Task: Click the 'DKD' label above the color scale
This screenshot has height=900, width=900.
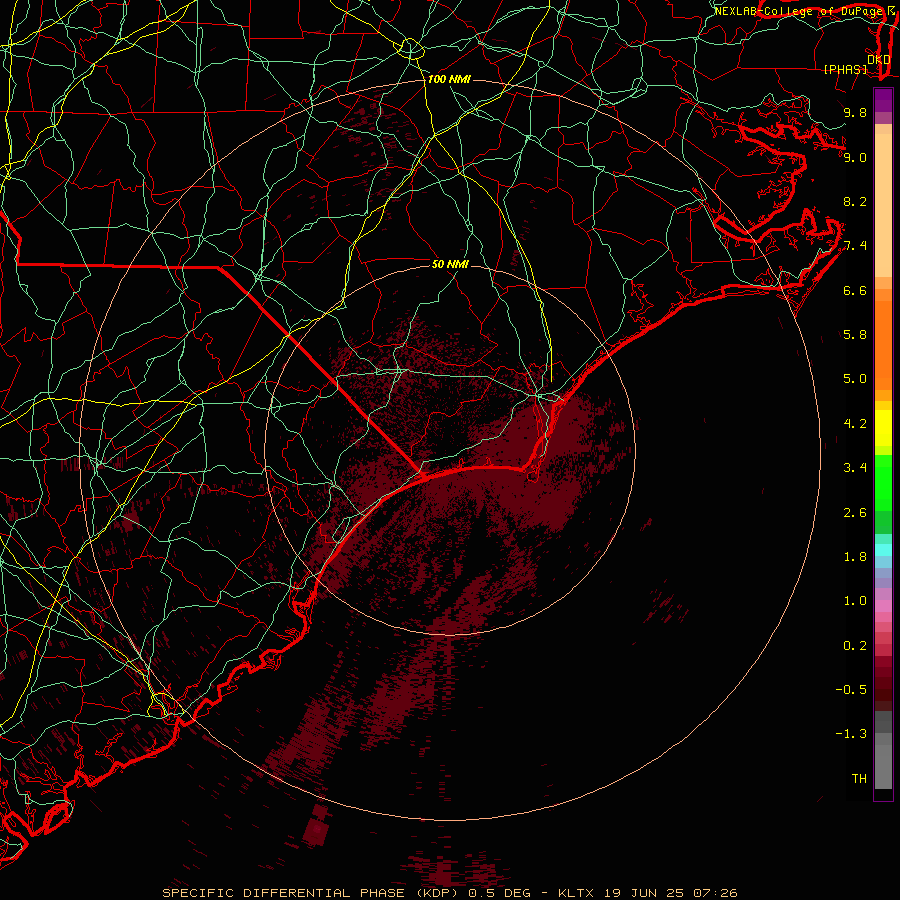Action: (x=879, y=59)
